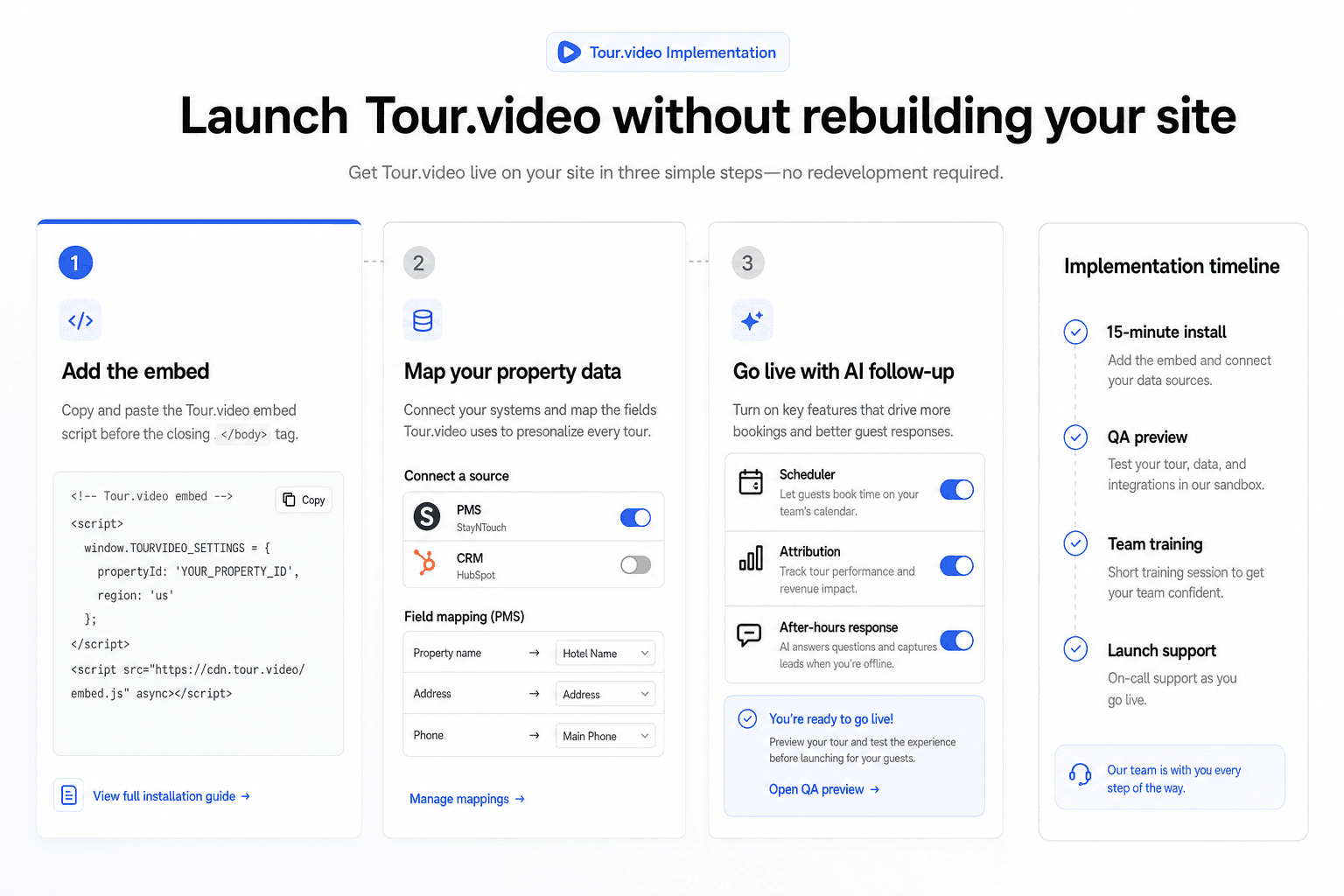Click the 'Go live with AI follow-up' heading
This screenshot has height=896, width=1344.
click(843, 372)
